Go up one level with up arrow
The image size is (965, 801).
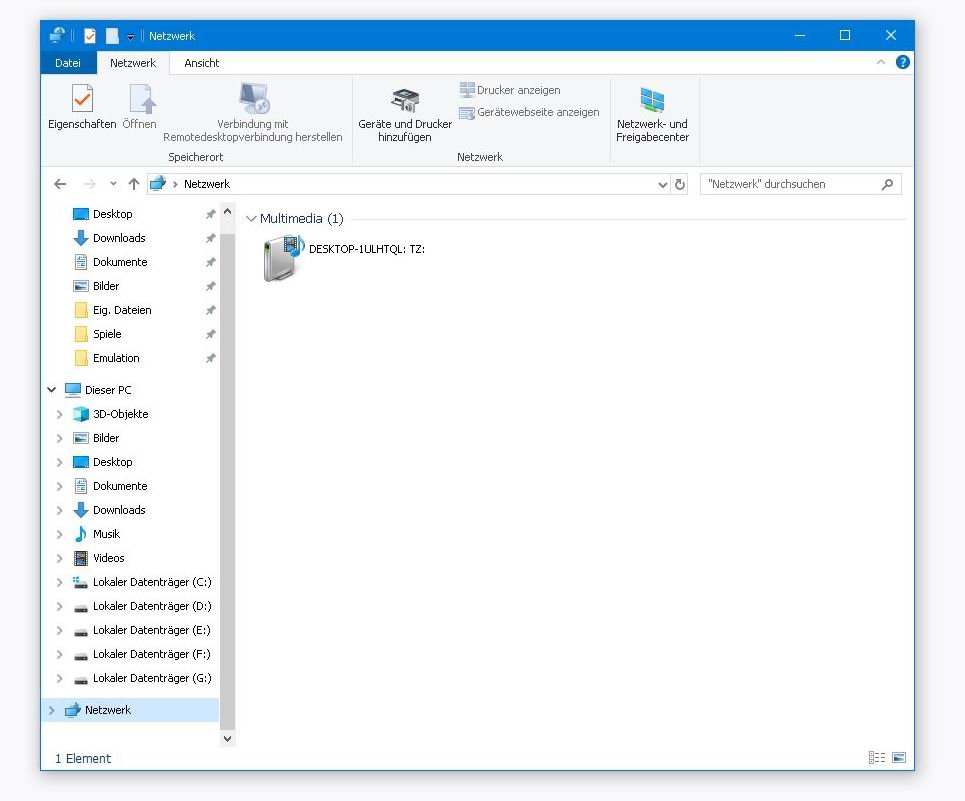[x=134, y=184]
